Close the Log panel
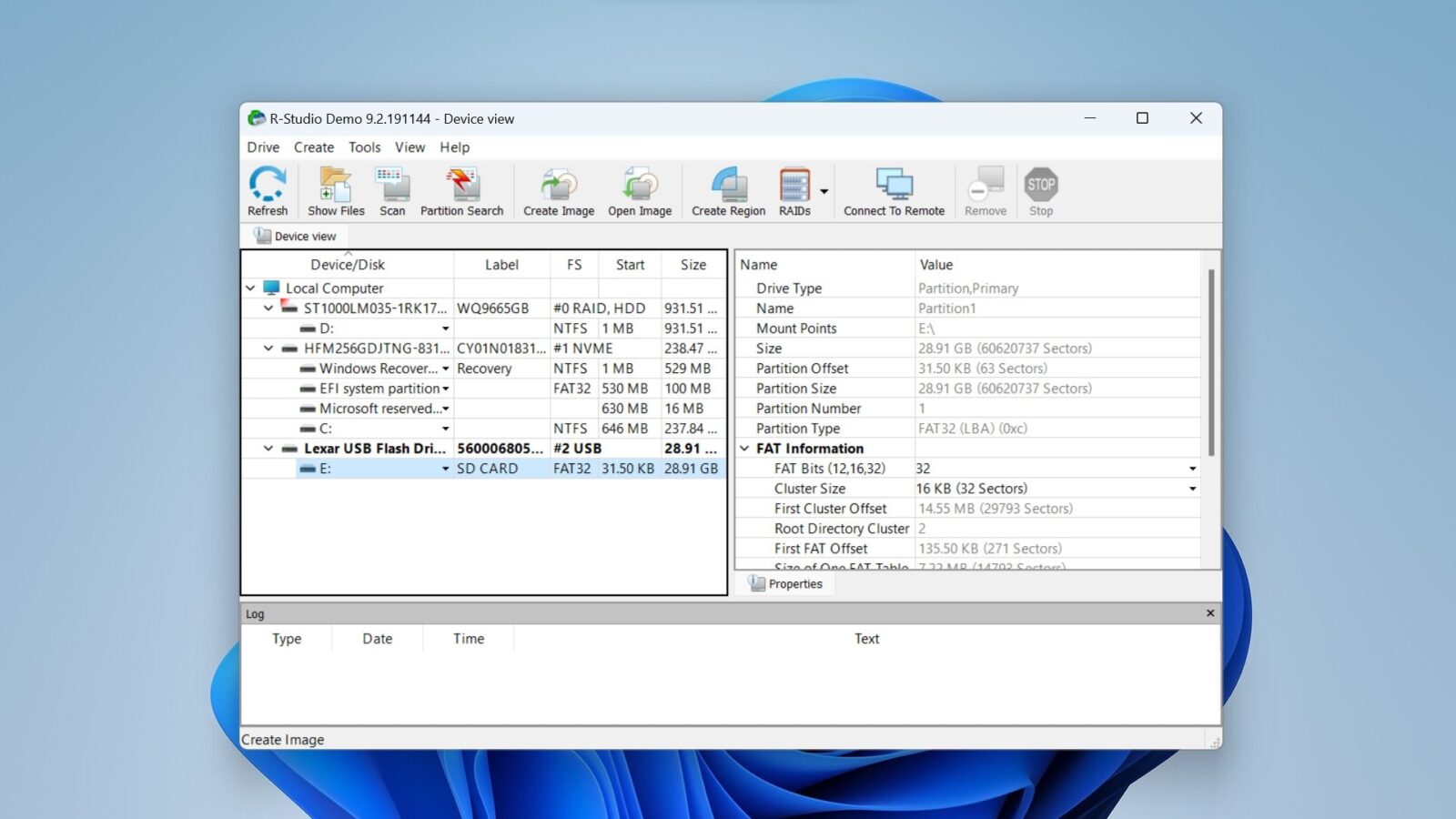The width and height of the screenshot is (1456, 819). [1210, 613]
